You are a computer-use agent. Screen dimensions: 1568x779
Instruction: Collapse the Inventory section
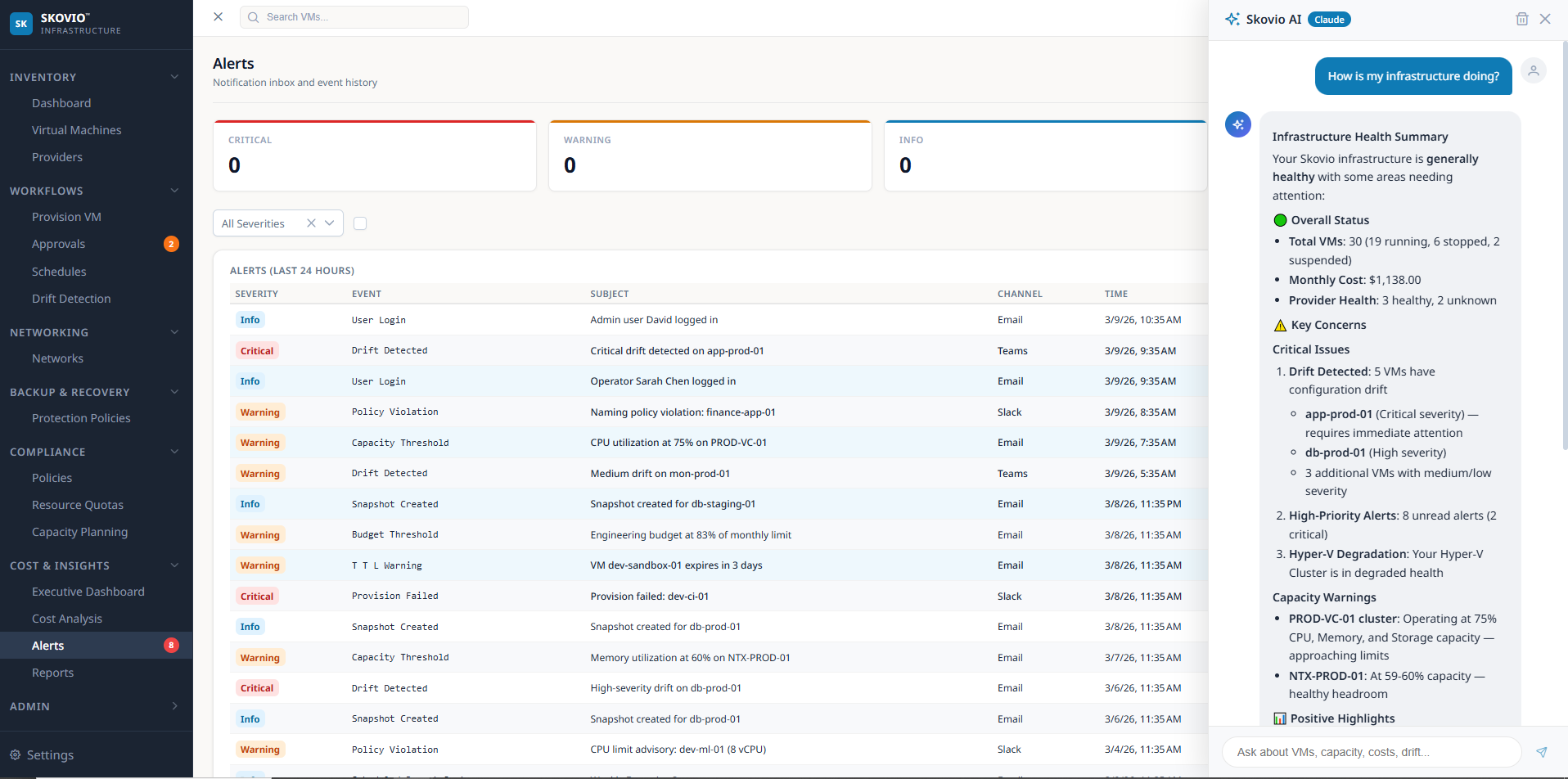(174, 77)
